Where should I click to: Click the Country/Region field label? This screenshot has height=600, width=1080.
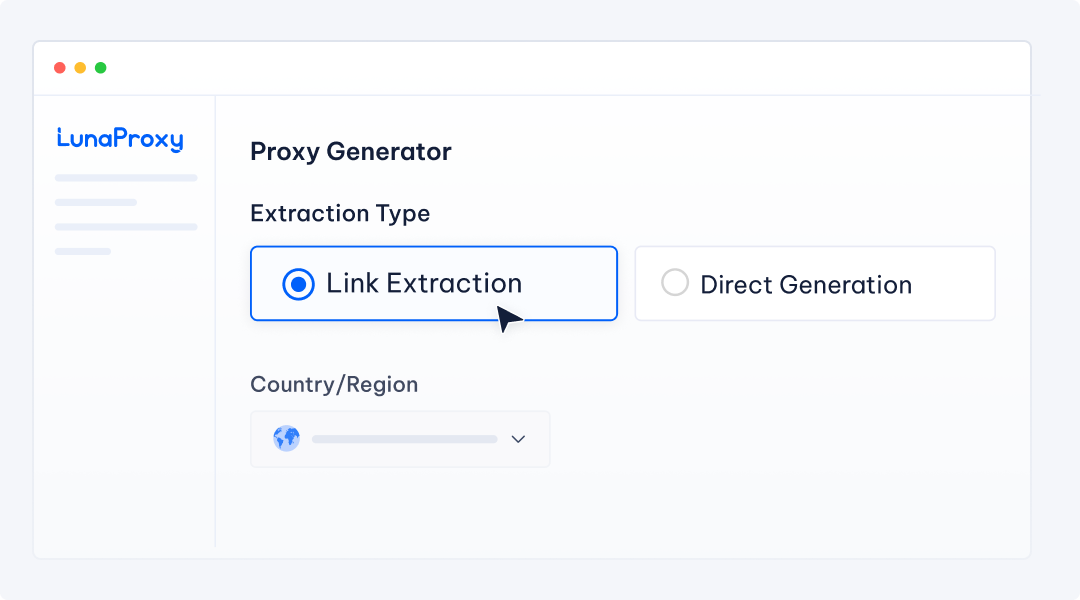pos(334,385)
